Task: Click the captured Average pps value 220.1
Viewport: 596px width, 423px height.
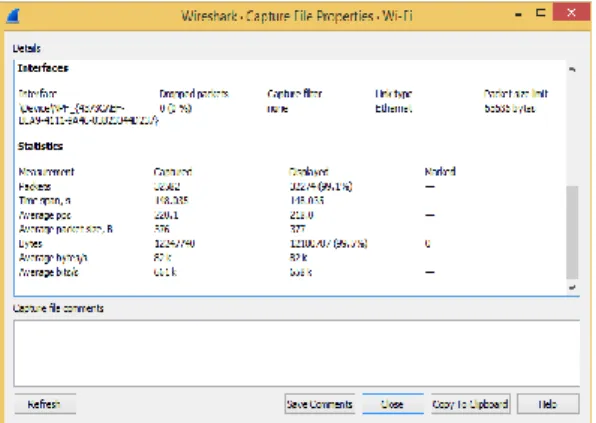Action: click(x=166, y=215)
